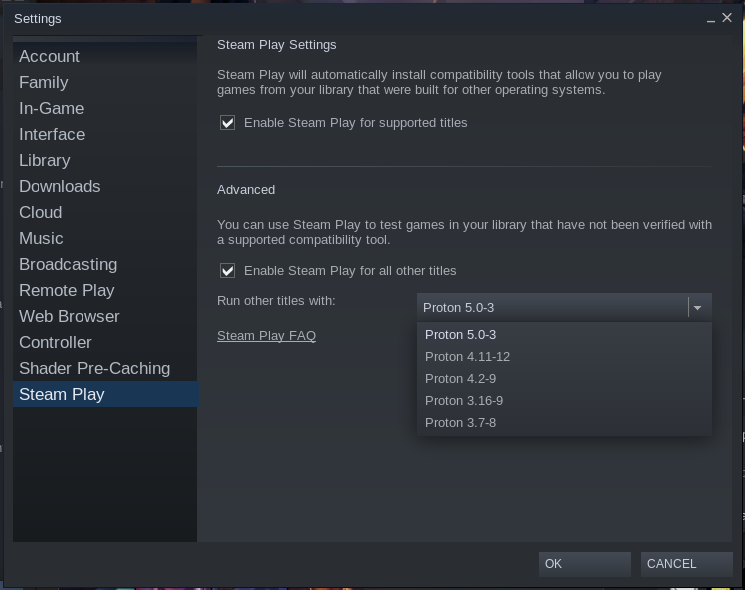The width and height of the screenshot is (745, 590).
Task: Minimize the Settings window
Action: (711, 19)
